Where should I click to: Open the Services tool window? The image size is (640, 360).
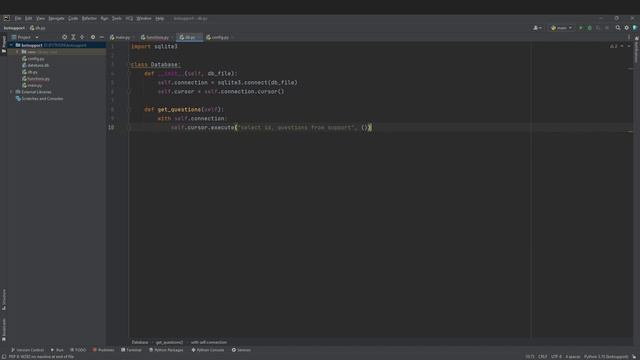pyautogui.click(x=241, y=350)
